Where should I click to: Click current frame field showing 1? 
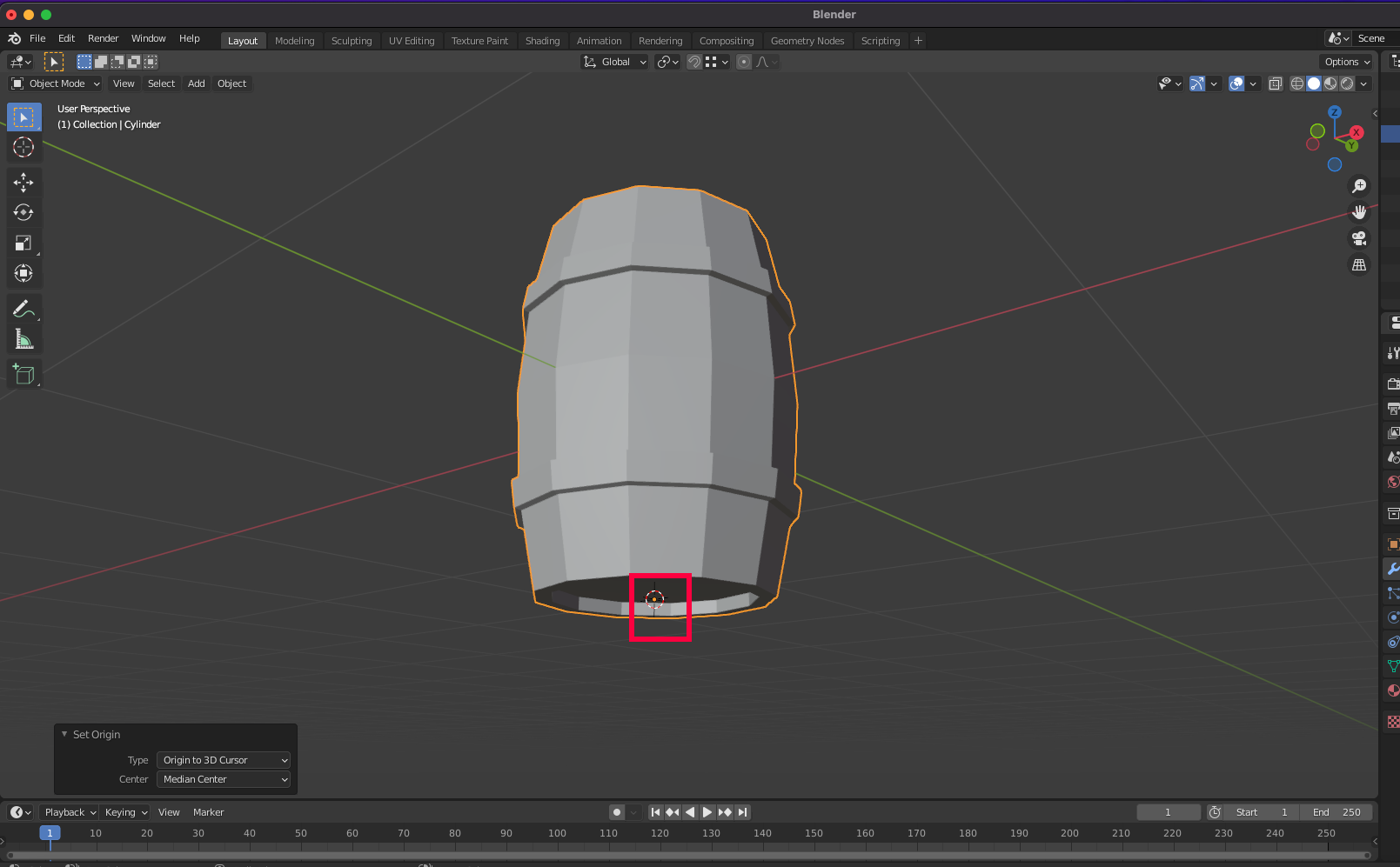pos(1168,812)
